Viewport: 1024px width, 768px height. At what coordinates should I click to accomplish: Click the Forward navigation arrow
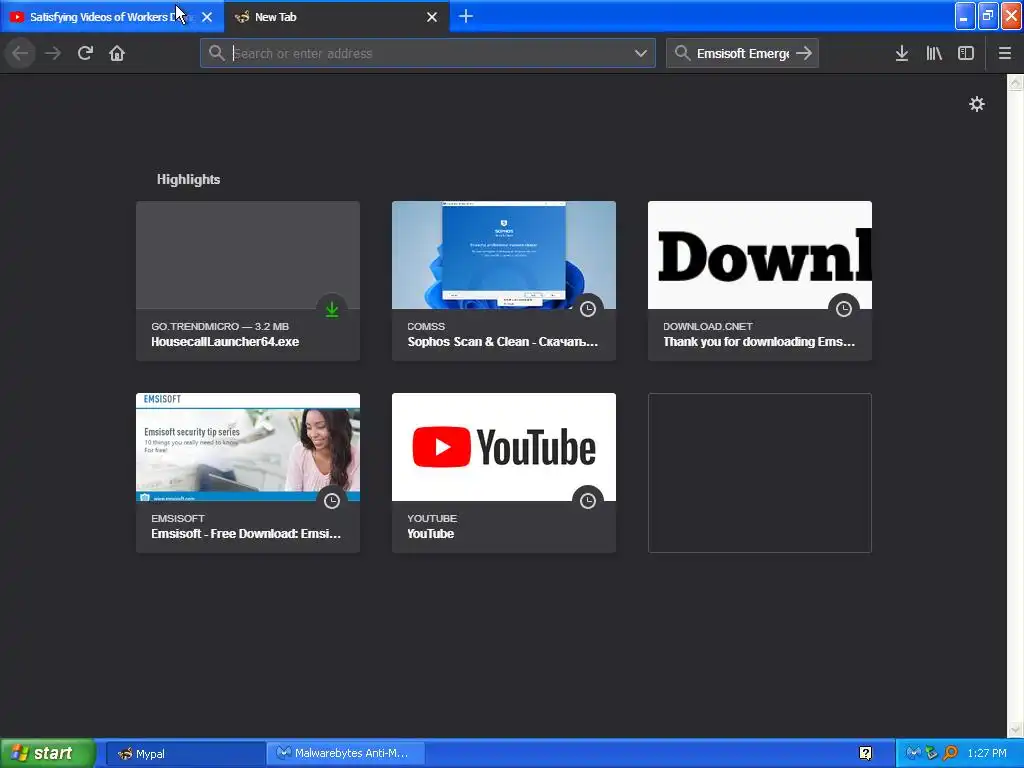(53, 53)
